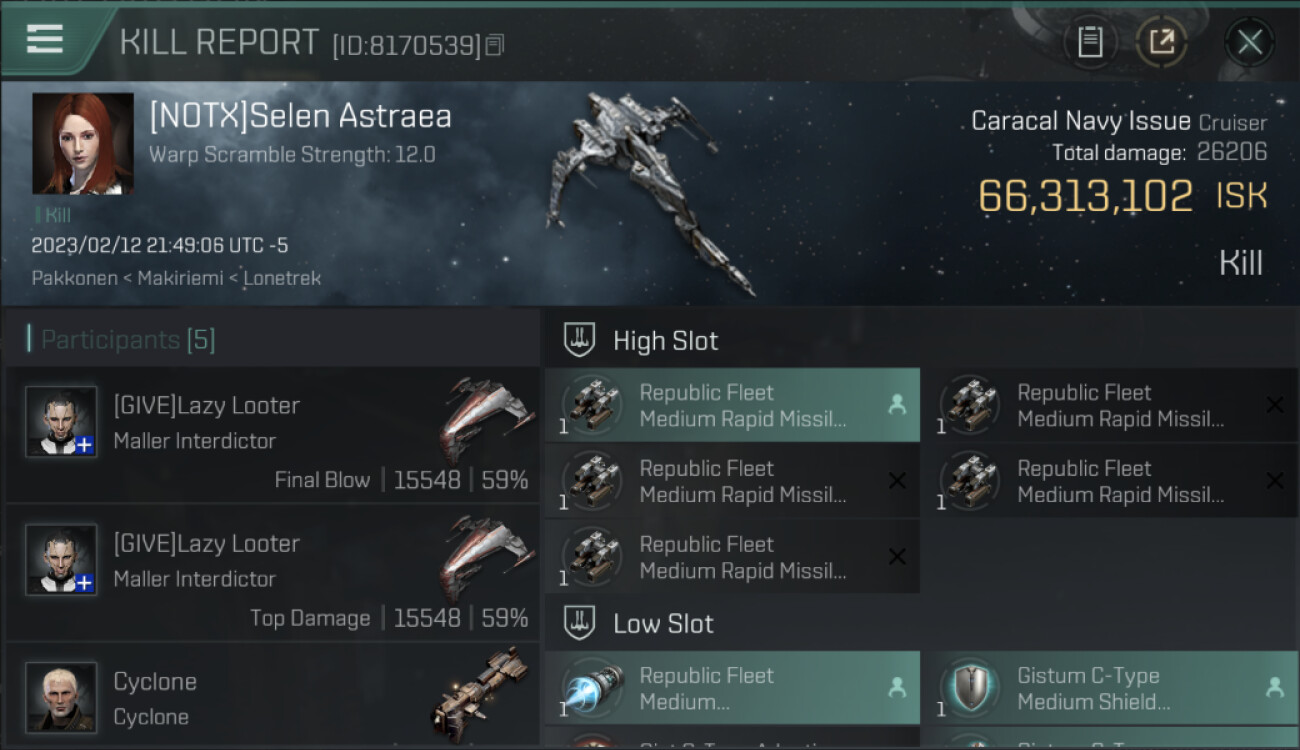The height and width of the screenshot is (750, 1300).
Task: Click the [NOTX]Selen Astraea victim name
Action: tap(300, 116)
